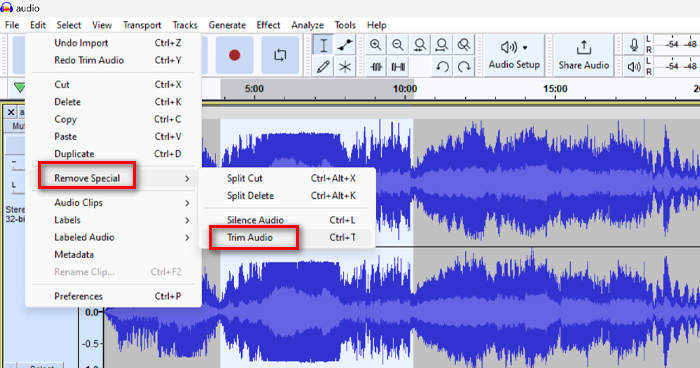This screenshot has width=700, height=368.
Task: Choose Trim Audio
Action: [x=287, y=237]
